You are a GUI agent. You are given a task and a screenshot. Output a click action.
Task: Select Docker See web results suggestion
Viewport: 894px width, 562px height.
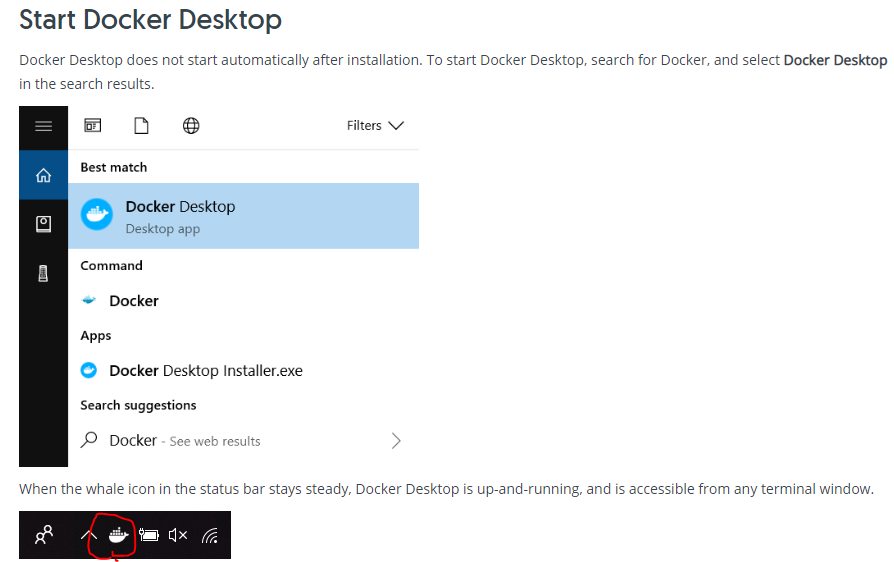click(x=243, y=441)
